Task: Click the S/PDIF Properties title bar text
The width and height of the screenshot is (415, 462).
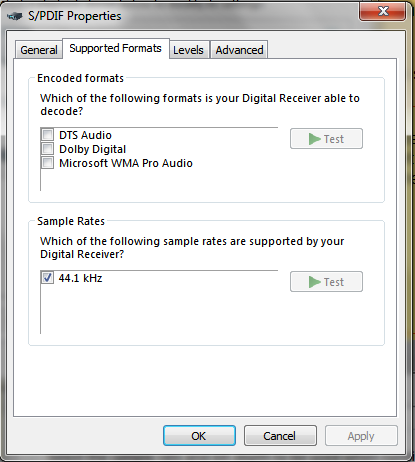Action: point(75,16)
